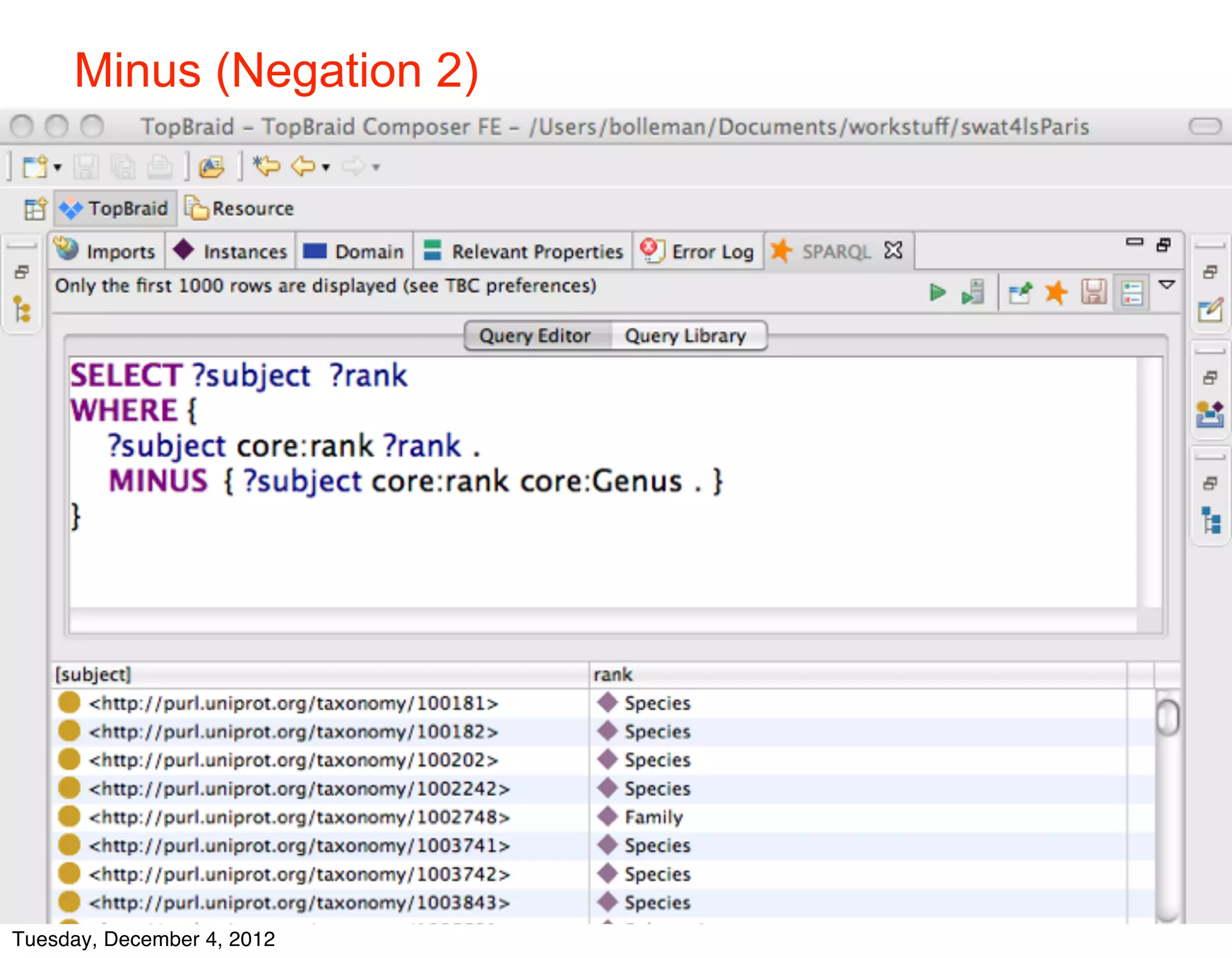Expand the new file dropdown arrow

pos(58,167)
